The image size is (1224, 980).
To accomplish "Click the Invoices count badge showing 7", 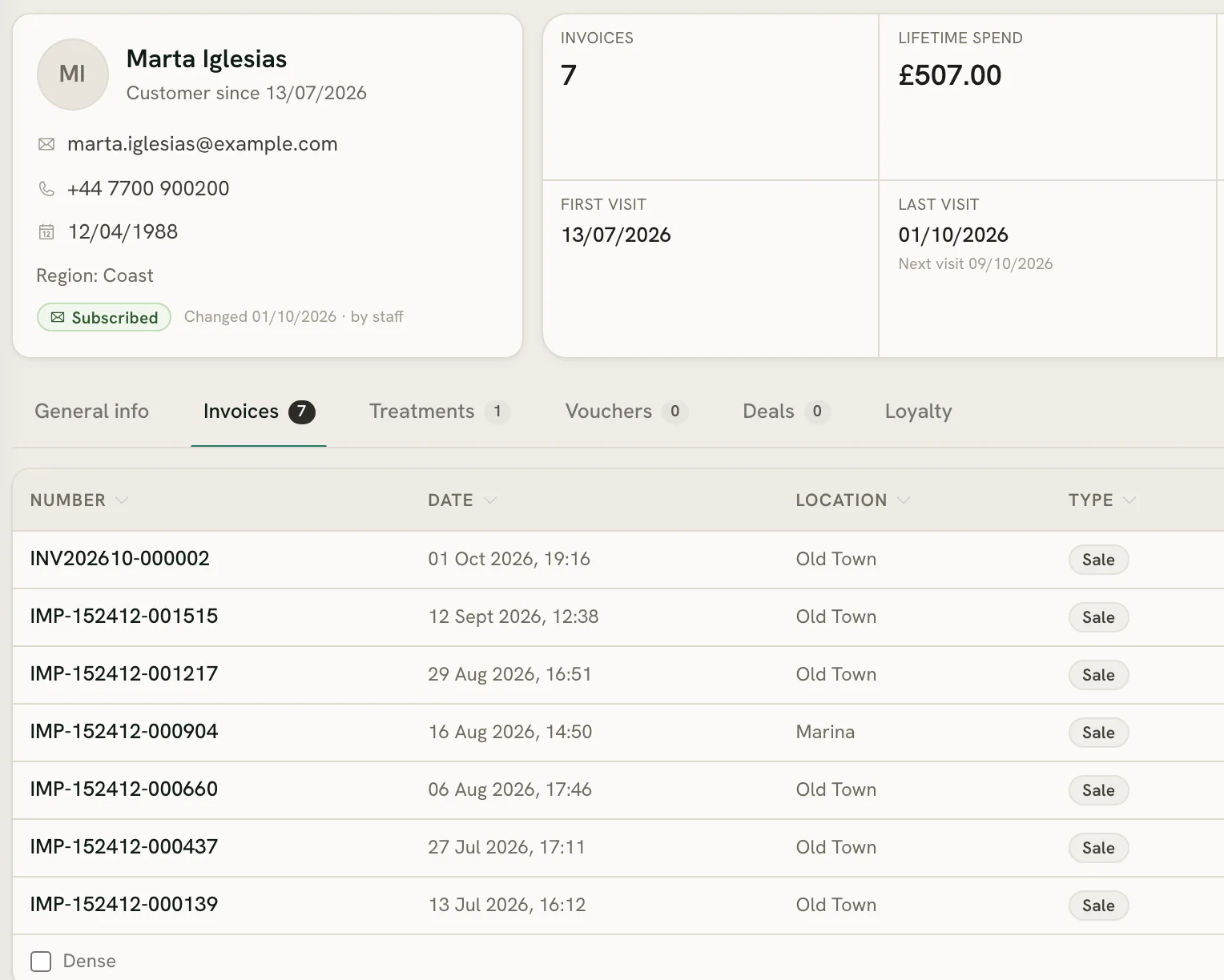I will point(302,412).
